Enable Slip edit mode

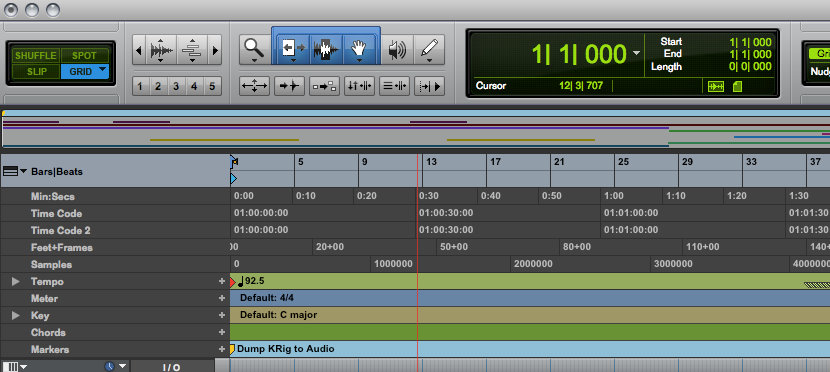(35, 71)
